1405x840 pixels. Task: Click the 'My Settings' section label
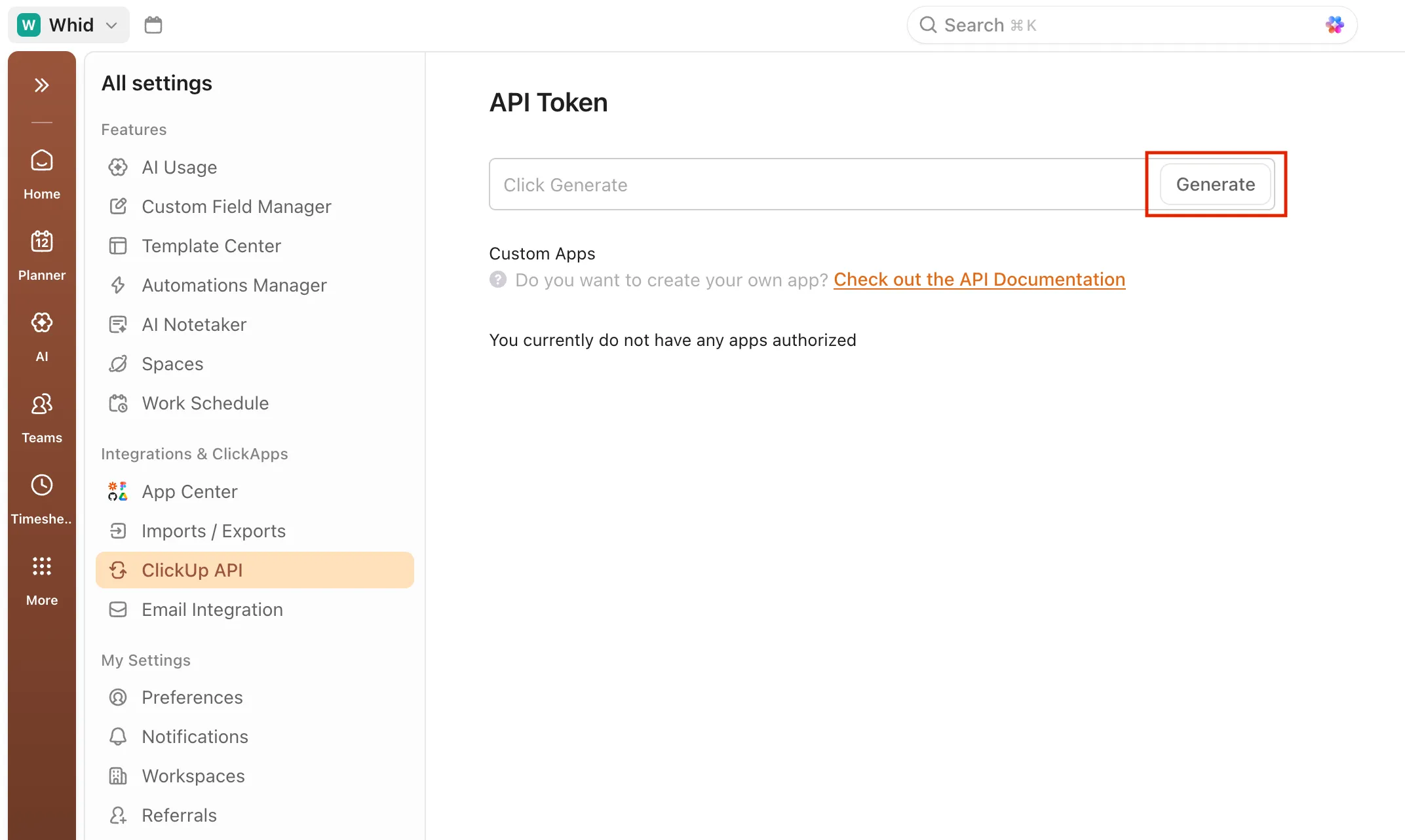146,660
